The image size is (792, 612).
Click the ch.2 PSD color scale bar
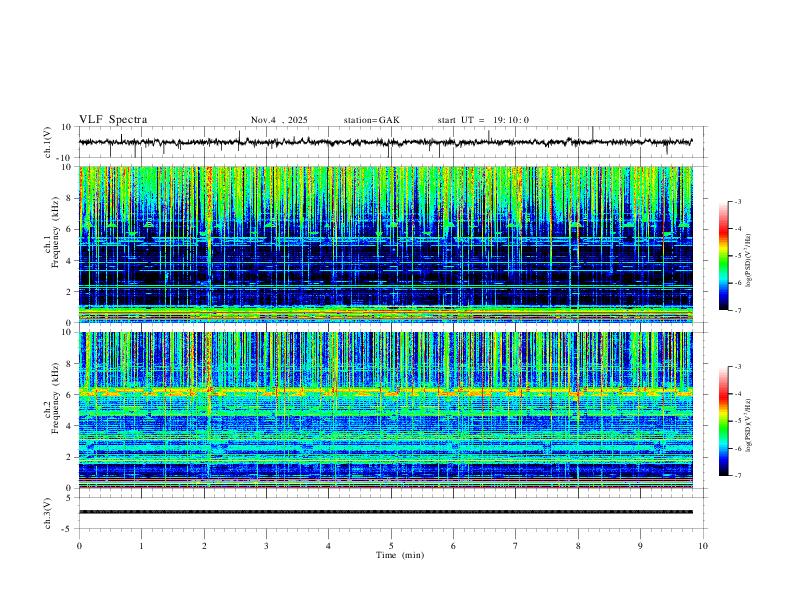(x=723, y=421)
